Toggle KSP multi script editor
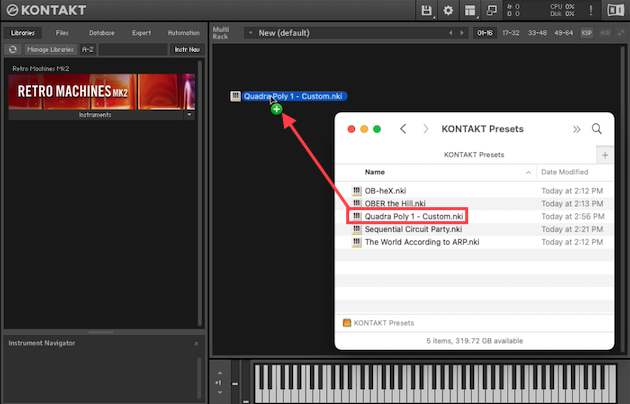The height and width of the screenshot is (404, 630). [587, 33]
